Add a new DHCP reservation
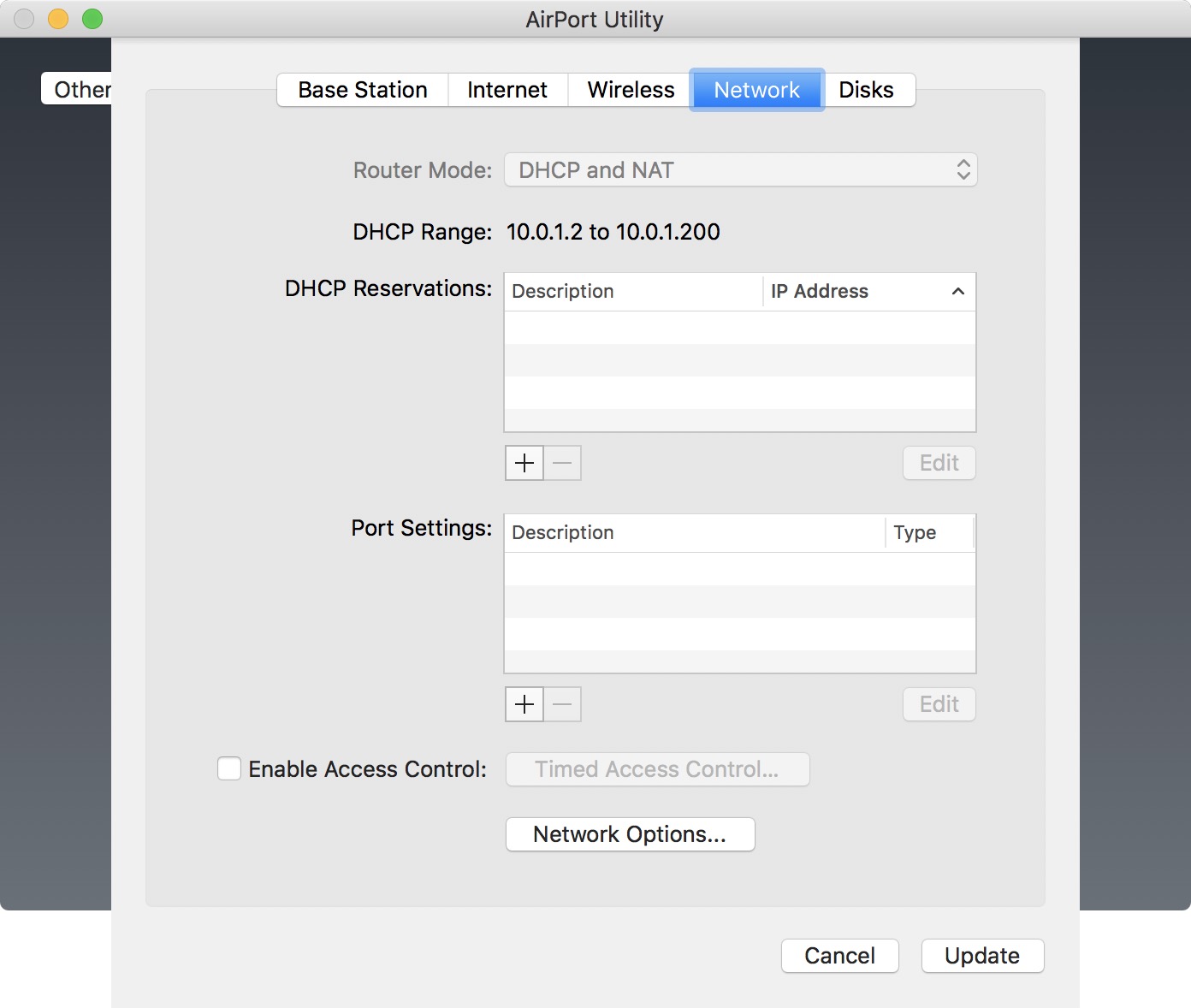 click(524, 463)
